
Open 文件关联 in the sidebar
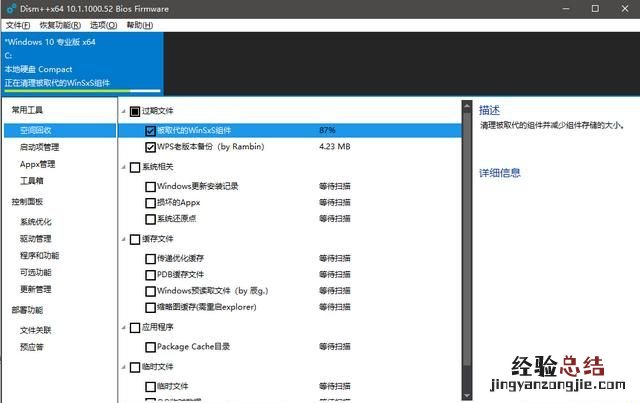36,330
